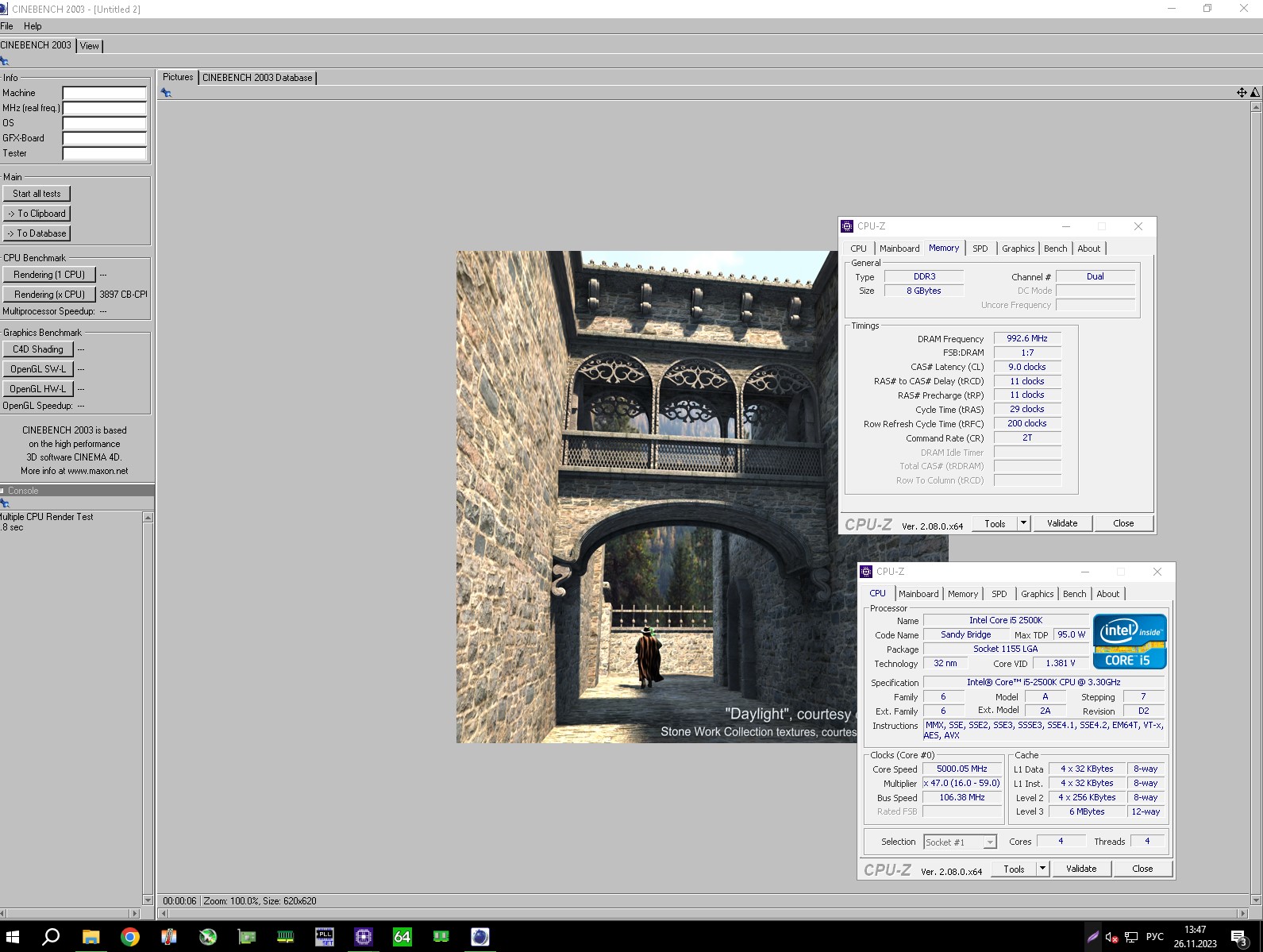Click the rendered Daylight image
The image size is (1263, 952).
click(657, 497)
